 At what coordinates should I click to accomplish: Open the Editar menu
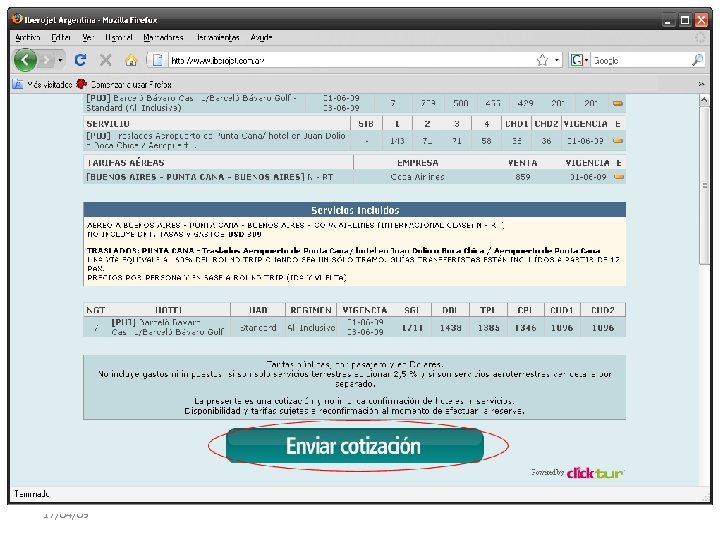click(x=61, y=38)
